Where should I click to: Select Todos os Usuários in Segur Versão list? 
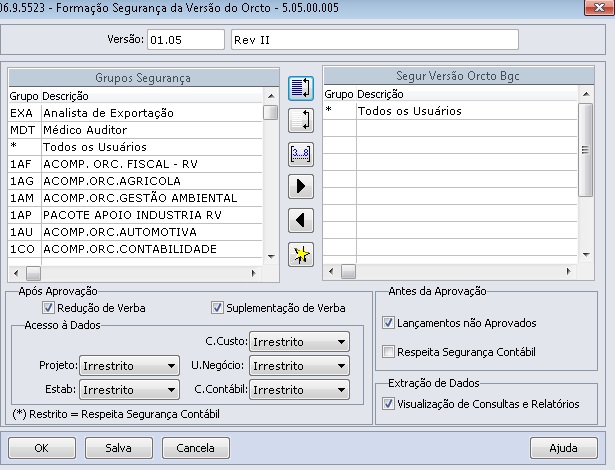(x=450, y=111)
